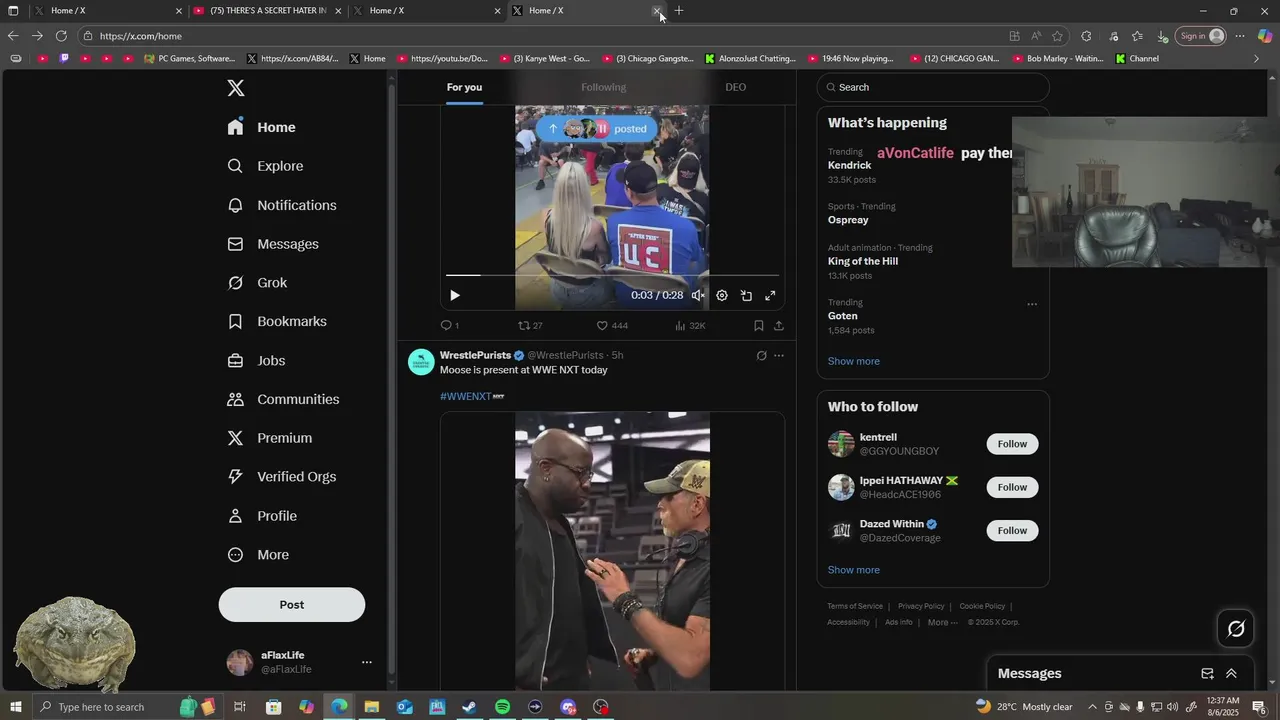Open Jobs section
The image size is (1280, 720).
tap(256, 360)
